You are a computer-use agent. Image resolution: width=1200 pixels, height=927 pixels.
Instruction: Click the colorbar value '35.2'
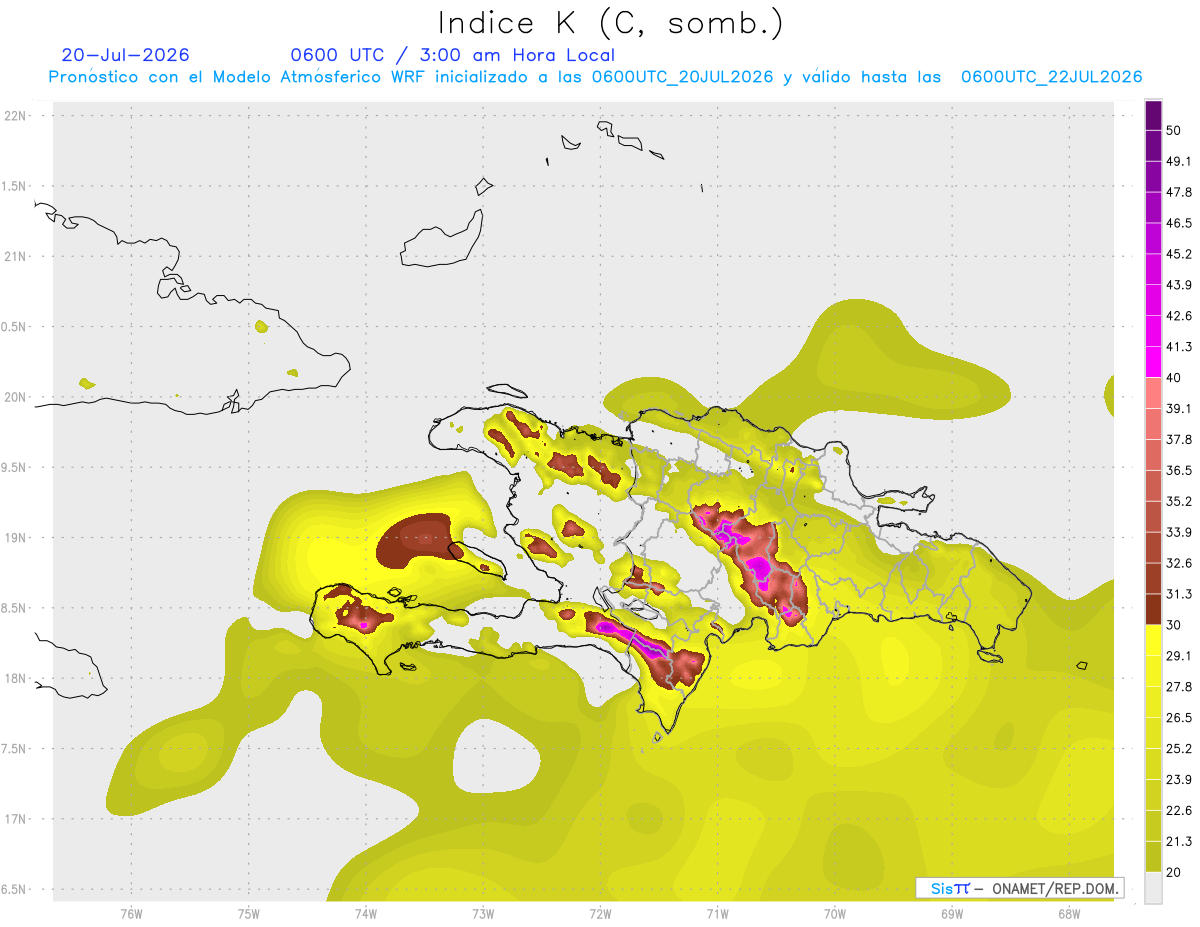1179,501
